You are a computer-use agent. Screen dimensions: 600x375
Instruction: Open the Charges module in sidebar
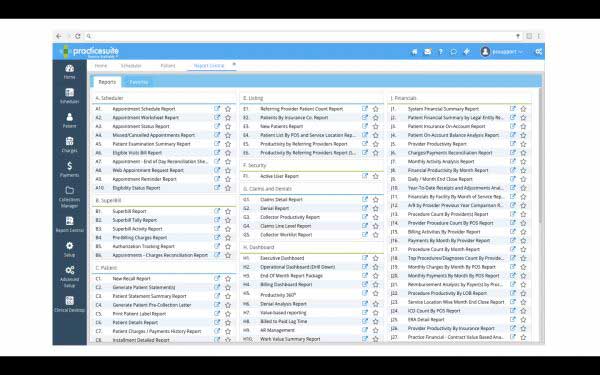tap(69, 145)
